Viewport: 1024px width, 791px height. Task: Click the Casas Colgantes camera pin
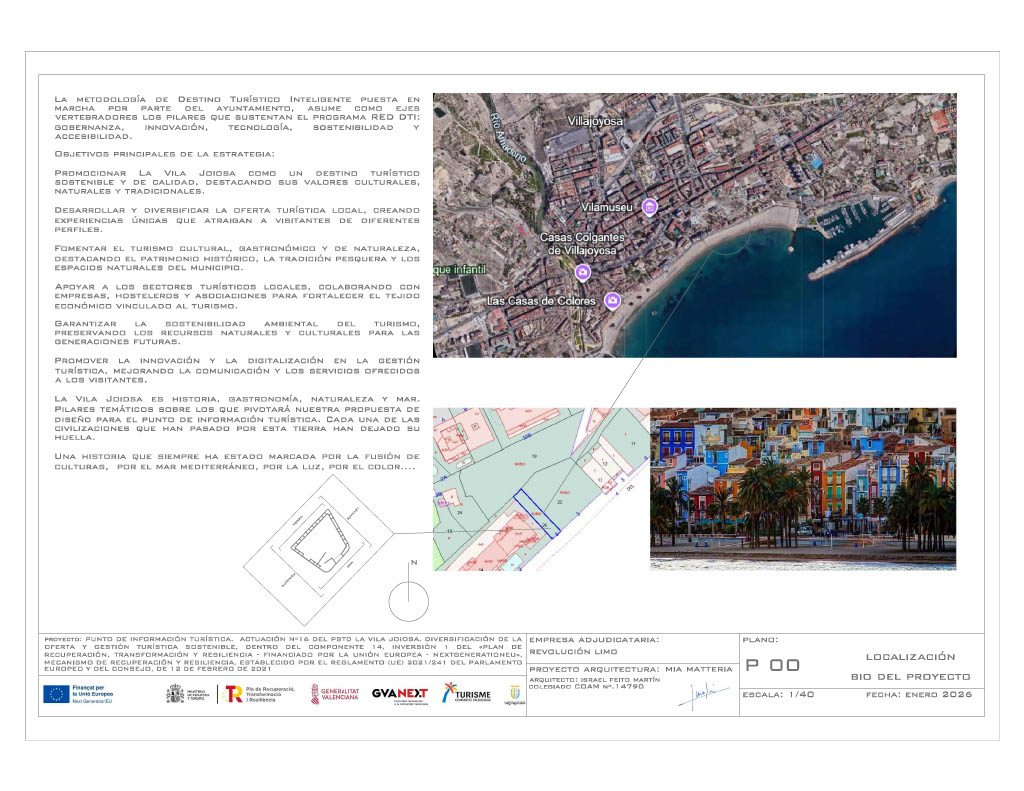pyautogui.click(x=583, y=272)
